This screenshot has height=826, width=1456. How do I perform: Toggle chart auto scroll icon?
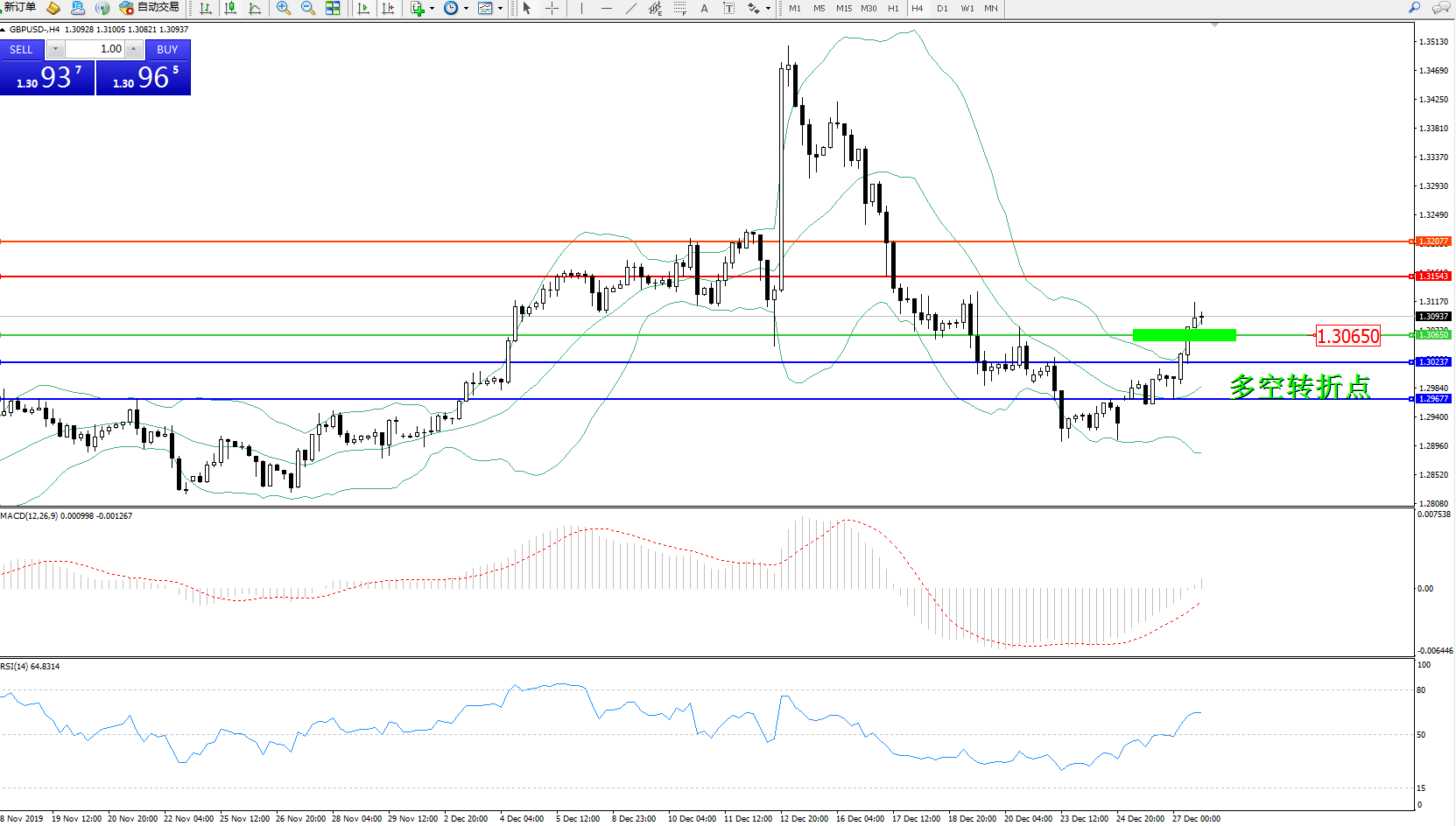point(363,8)
